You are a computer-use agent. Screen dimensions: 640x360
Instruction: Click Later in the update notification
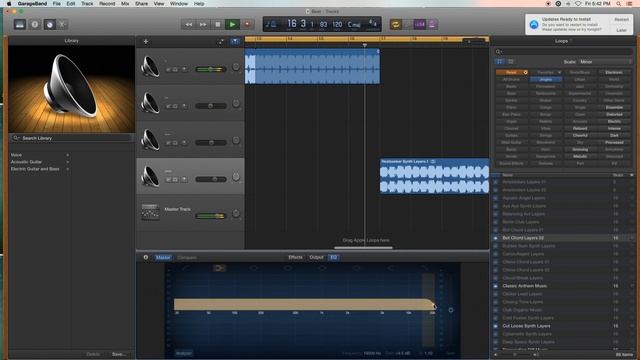click(621, 30)
